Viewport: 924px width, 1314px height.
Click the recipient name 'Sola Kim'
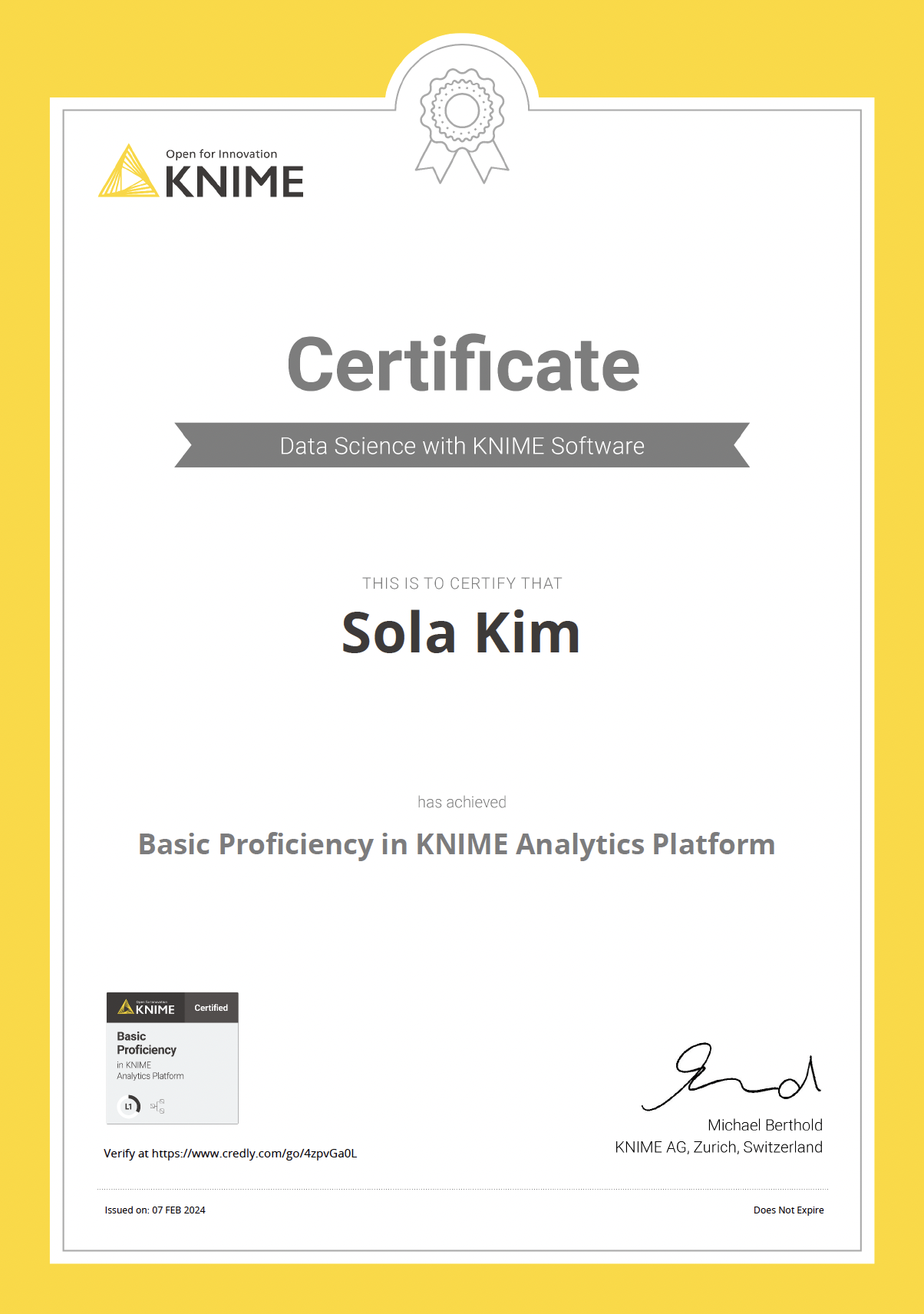tap(460, 633)
